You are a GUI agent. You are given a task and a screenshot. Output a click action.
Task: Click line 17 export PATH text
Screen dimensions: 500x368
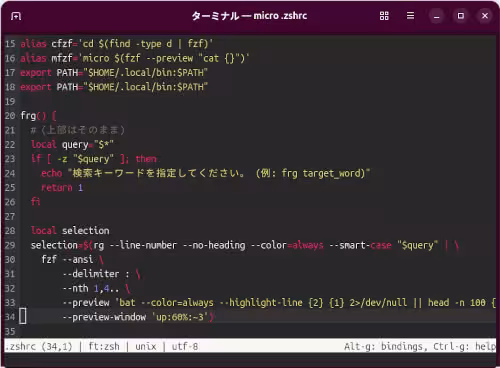tap(114, 73)
